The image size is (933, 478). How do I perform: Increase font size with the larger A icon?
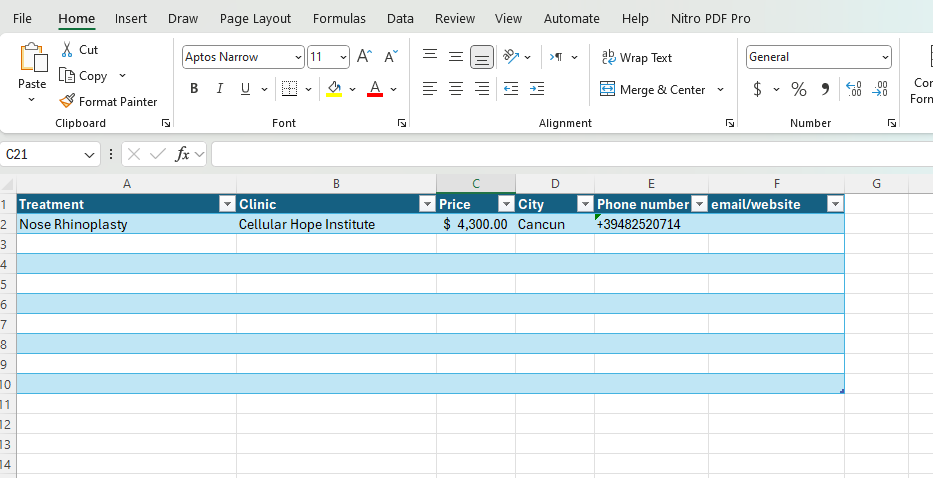tap(364, 57)
